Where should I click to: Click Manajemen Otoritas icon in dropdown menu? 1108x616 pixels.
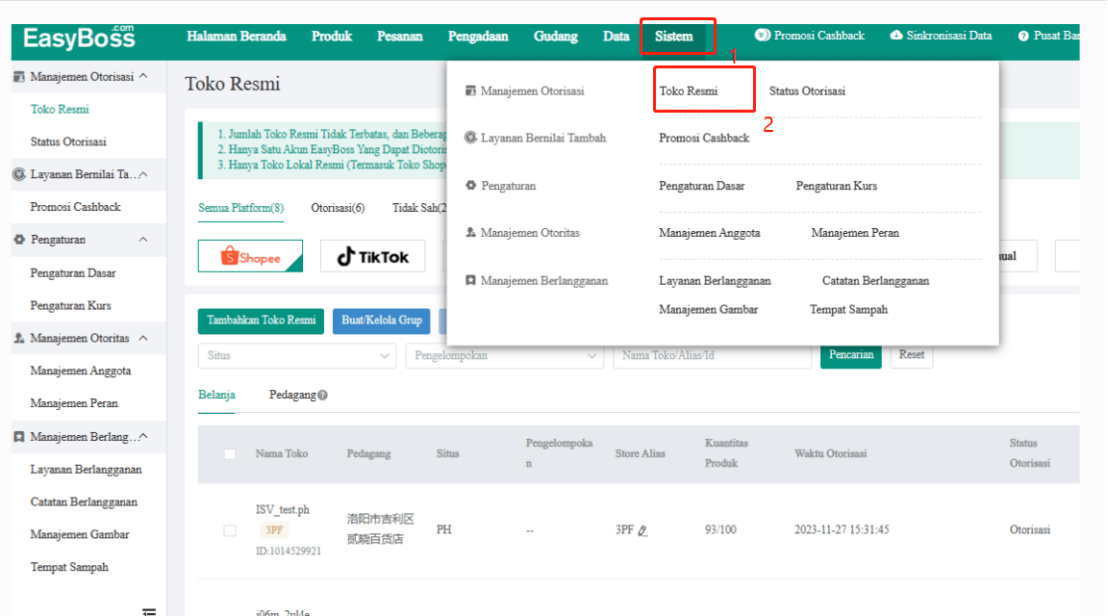[471, 232]
